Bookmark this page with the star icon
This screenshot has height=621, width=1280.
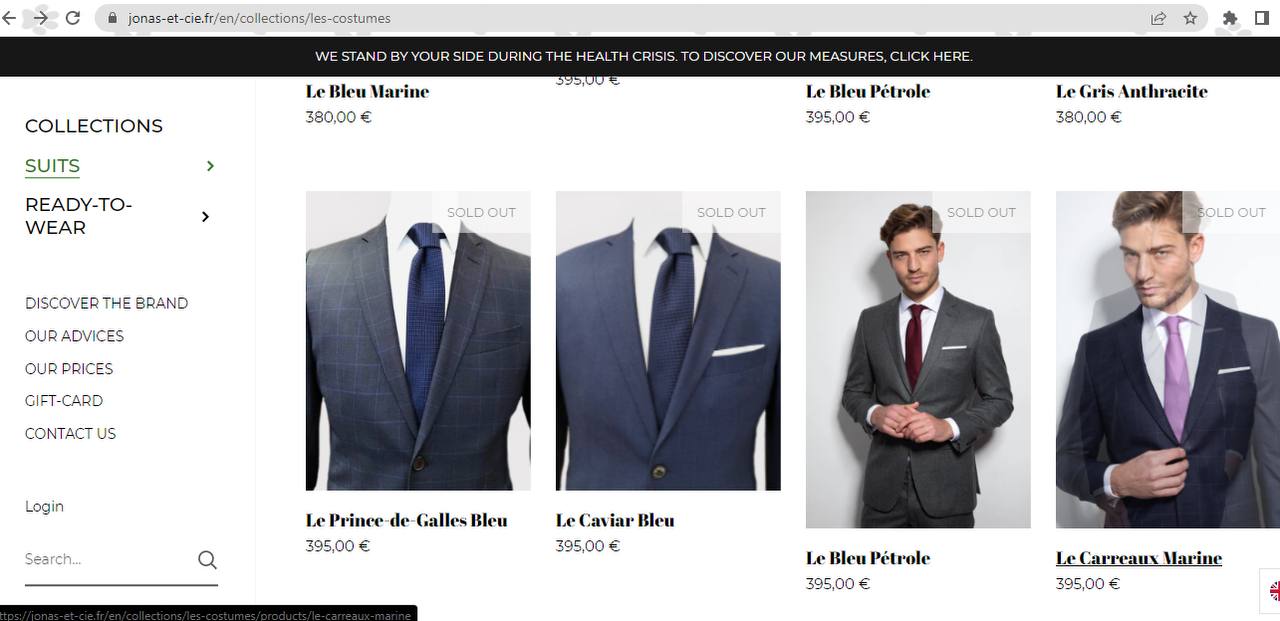tap(1190, 18)
